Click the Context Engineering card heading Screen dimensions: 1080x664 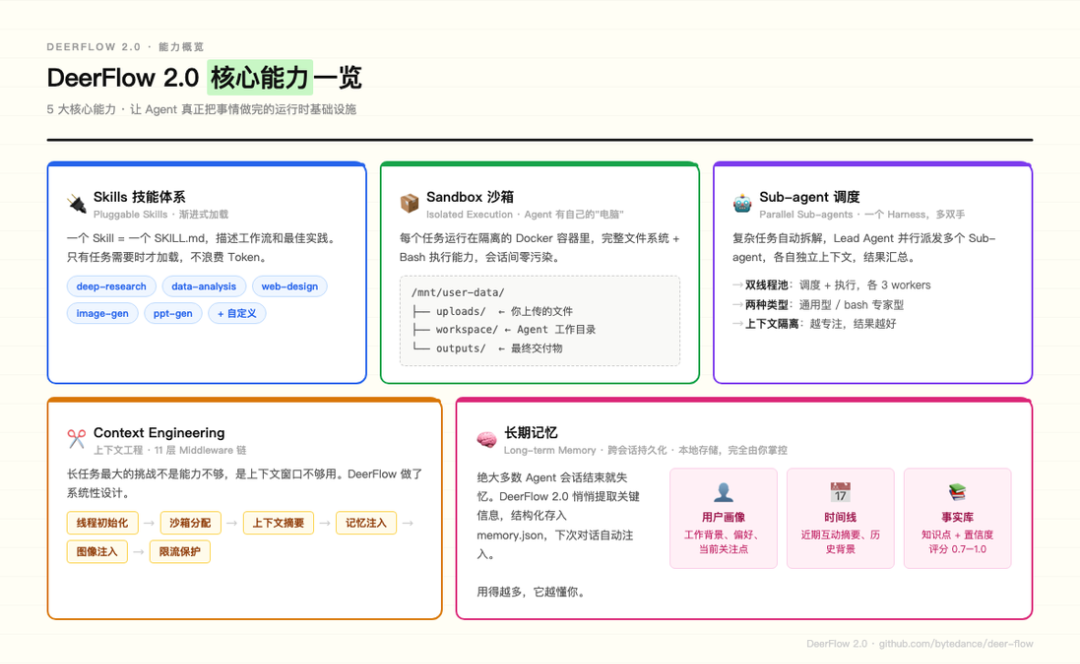coord(159,433)
